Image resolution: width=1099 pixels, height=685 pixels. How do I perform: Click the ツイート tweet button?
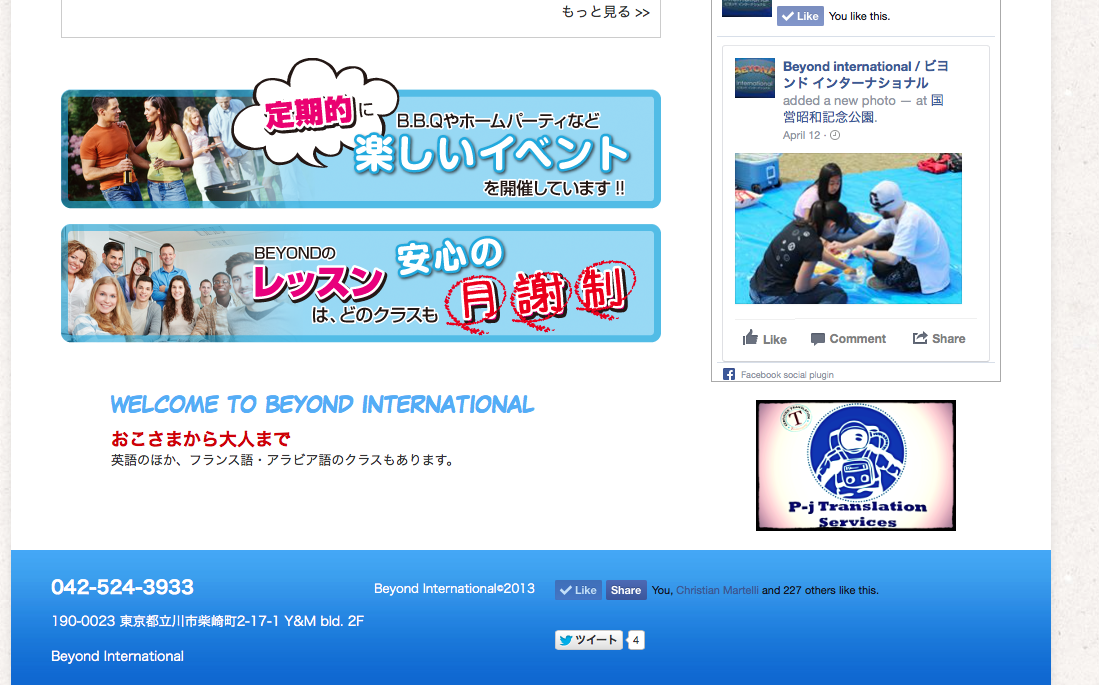(x=589, y=640)
